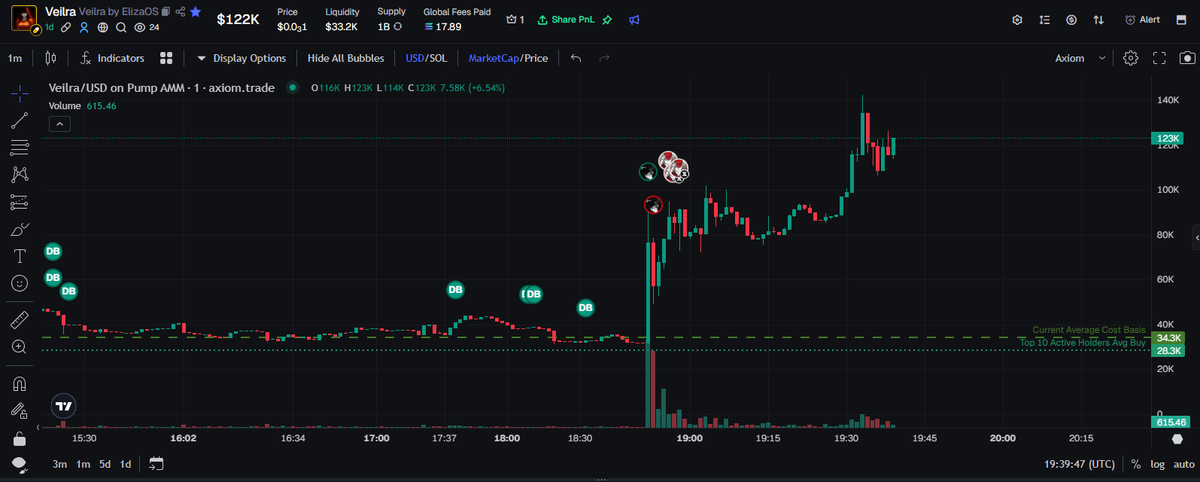The width and height of the screenshot is (1200, 482).
Task: Open the 1m interval selector
Action: tap(15, 58)
